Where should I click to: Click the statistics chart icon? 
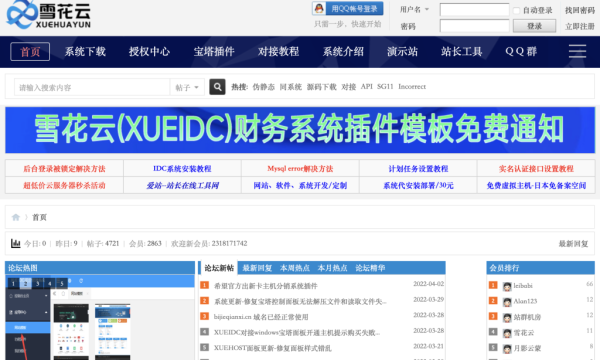[x=16, y=243]
